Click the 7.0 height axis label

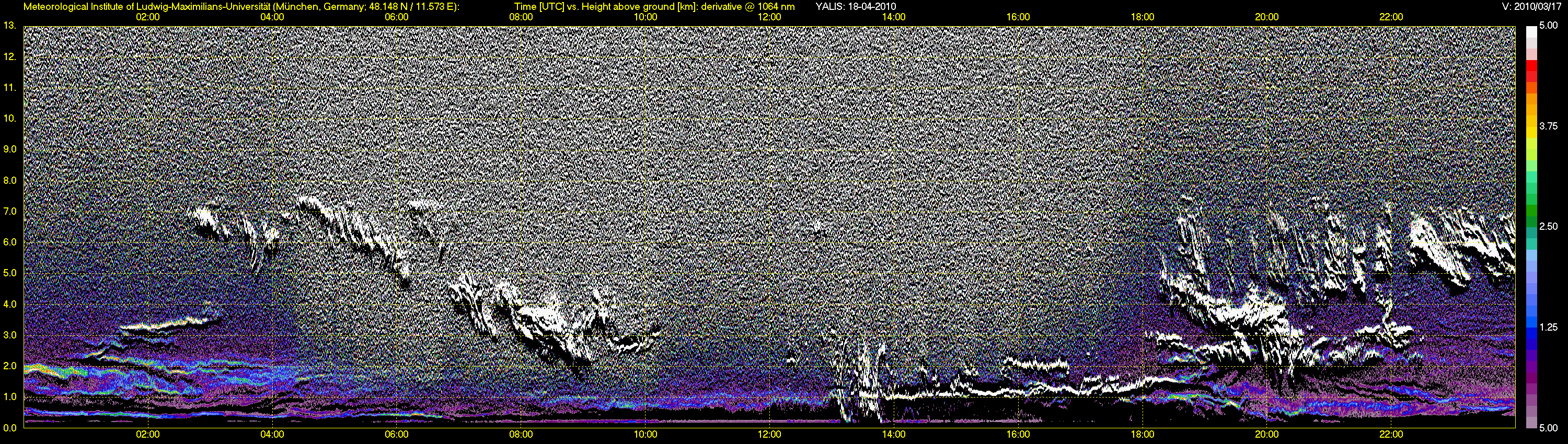[10, 211]
